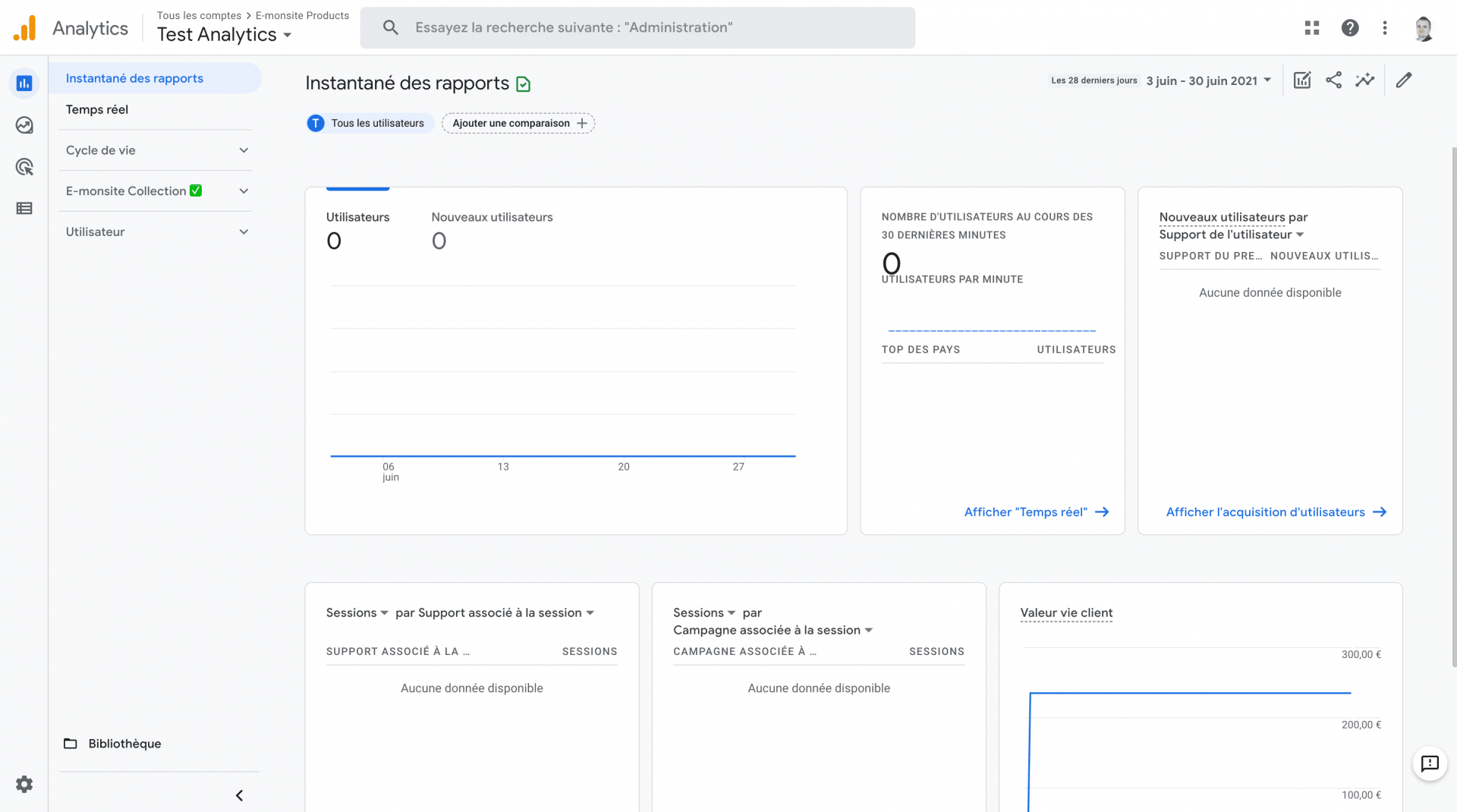The height and width of the screenshot is (812, 1457).
Task: Select the Nouveaux utilisateurs metric tab
Action: (492, 231)
